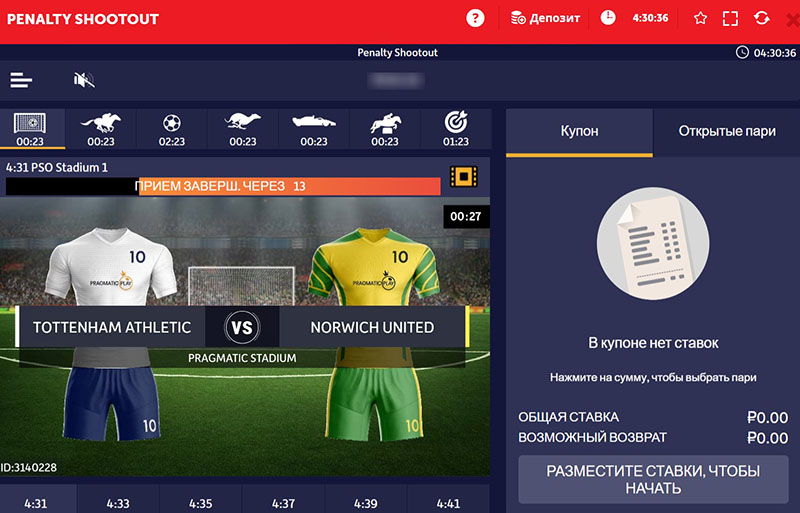This screenshot has height=513, width=800.
Task: Click the yellow Norwich jersey
Action: (x=374, y=268)
